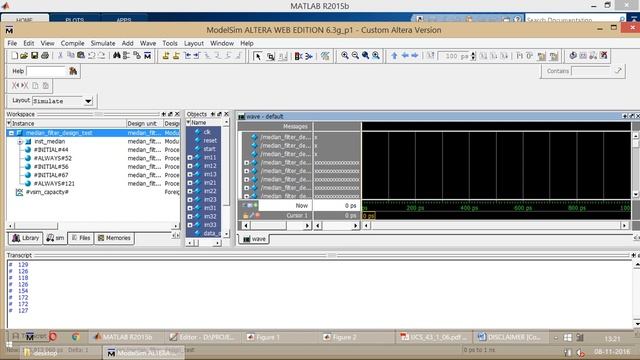Switch to the Files workspace tab
The width and height of the screenshot is (640, 360).
[81, 238]
